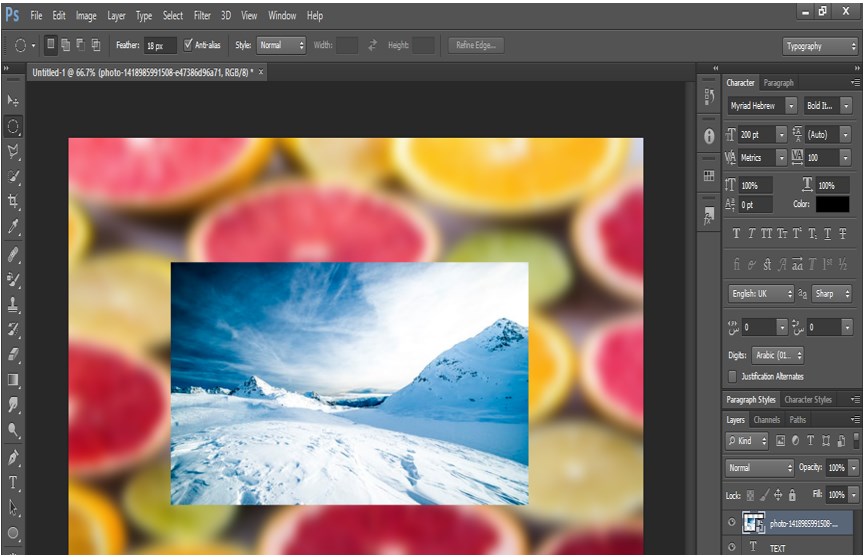Select the Eyedropper tool

(13, 228)
